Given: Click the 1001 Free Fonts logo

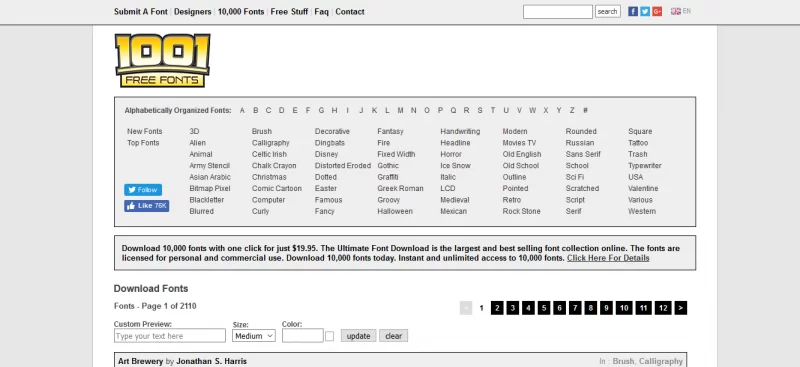Looking at the screenshot, I should [x=162, y=60].
